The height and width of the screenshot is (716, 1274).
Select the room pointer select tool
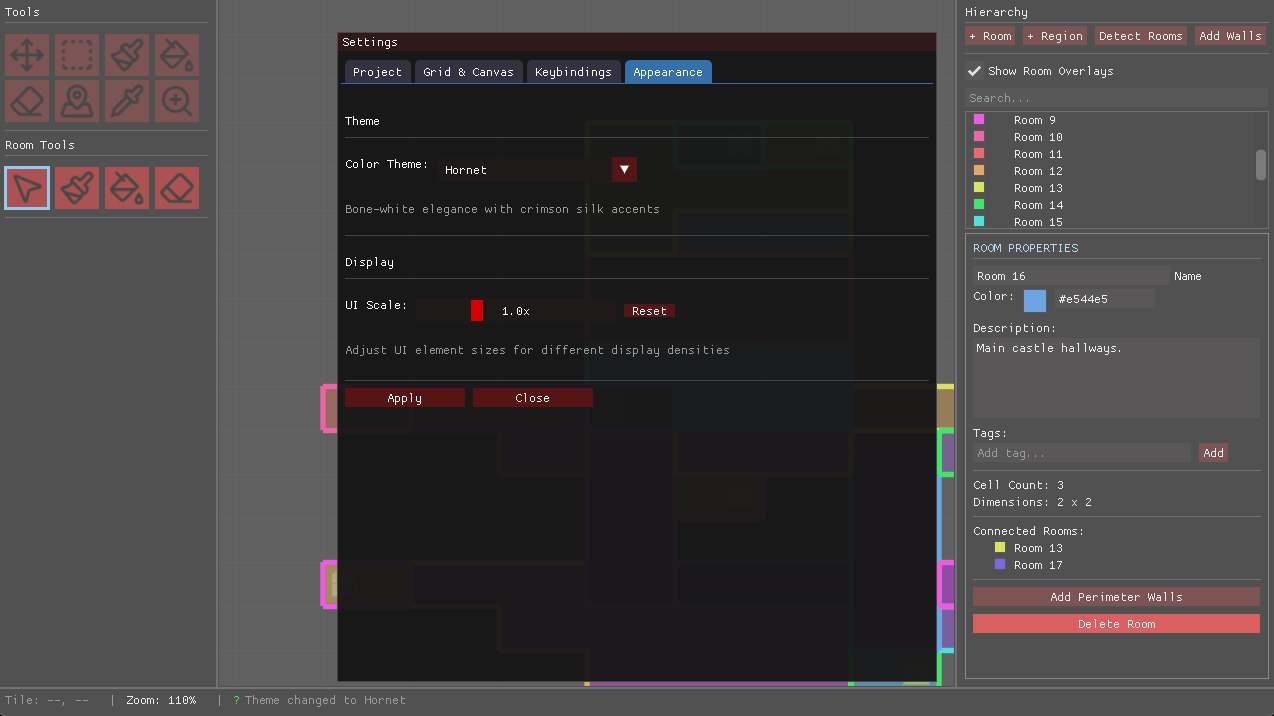coord(27,188)
